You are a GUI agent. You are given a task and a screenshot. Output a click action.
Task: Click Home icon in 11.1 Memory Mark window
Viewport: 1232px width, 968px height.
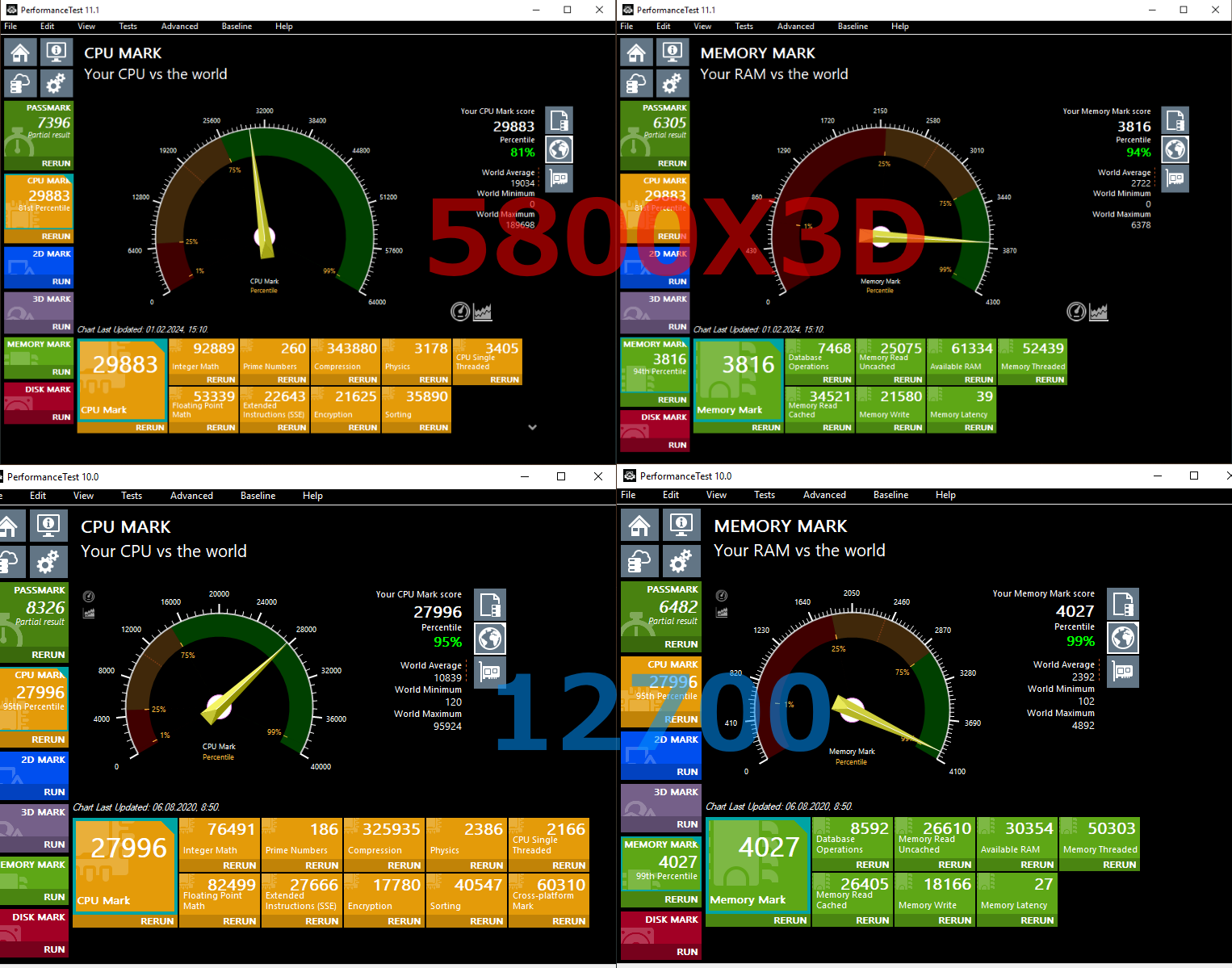point(636,53)
